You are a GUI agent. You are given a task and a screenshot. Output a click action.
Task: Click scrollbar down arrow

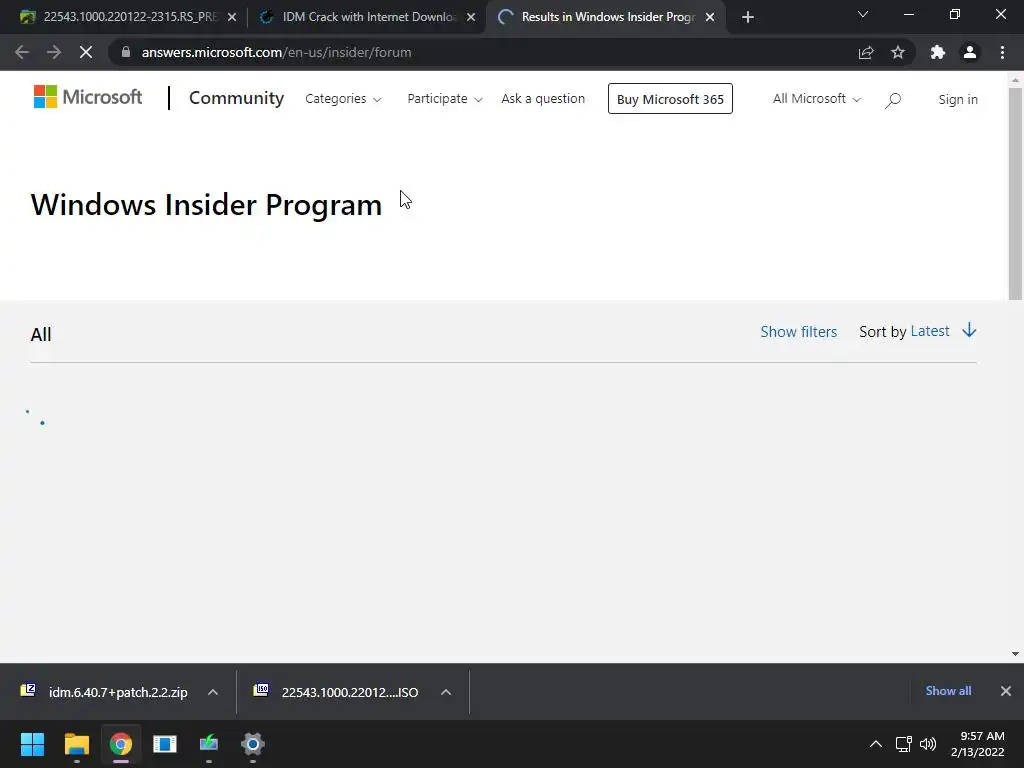coord(1015,654)
